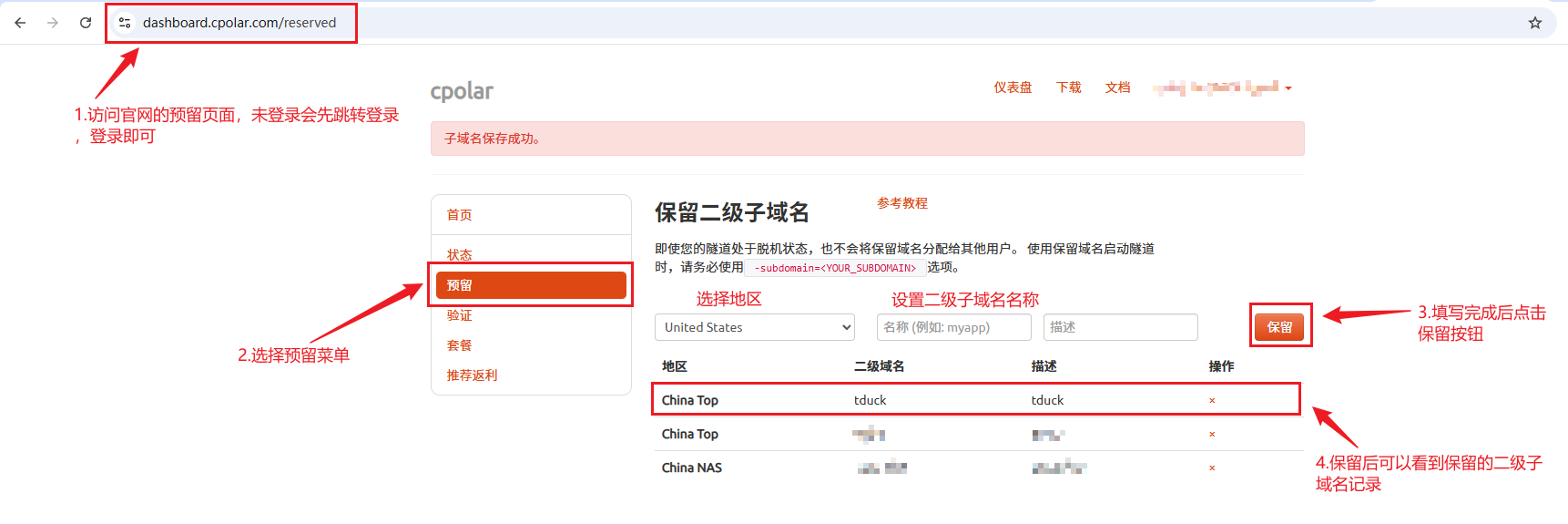Reload the page with refresh icon
Image resolution: width=1568 pixels, height=524 pixels.
[x=86, y=23]
